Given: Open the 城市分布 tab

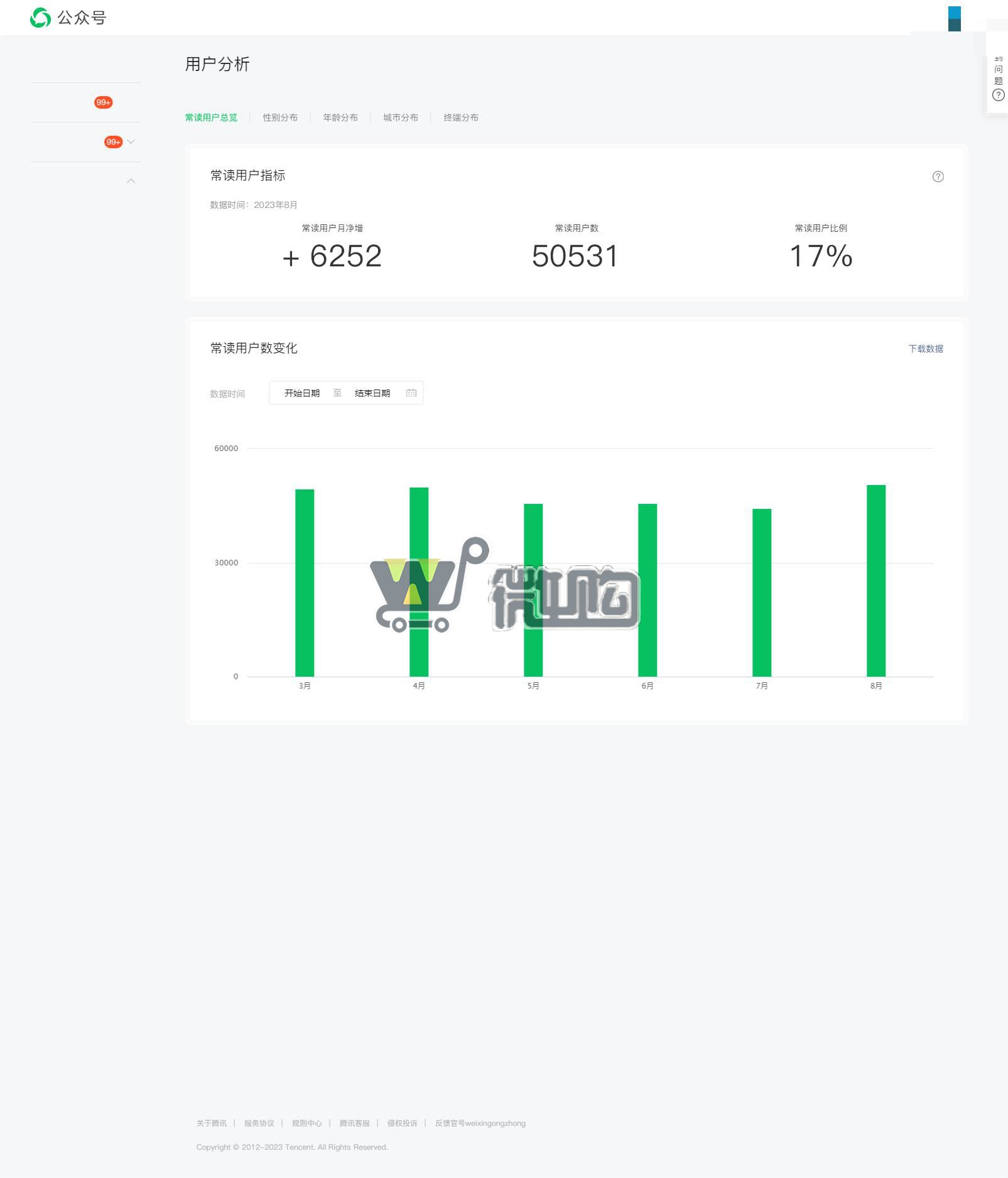Looking at the screenshot, I should tap(401, 117).
